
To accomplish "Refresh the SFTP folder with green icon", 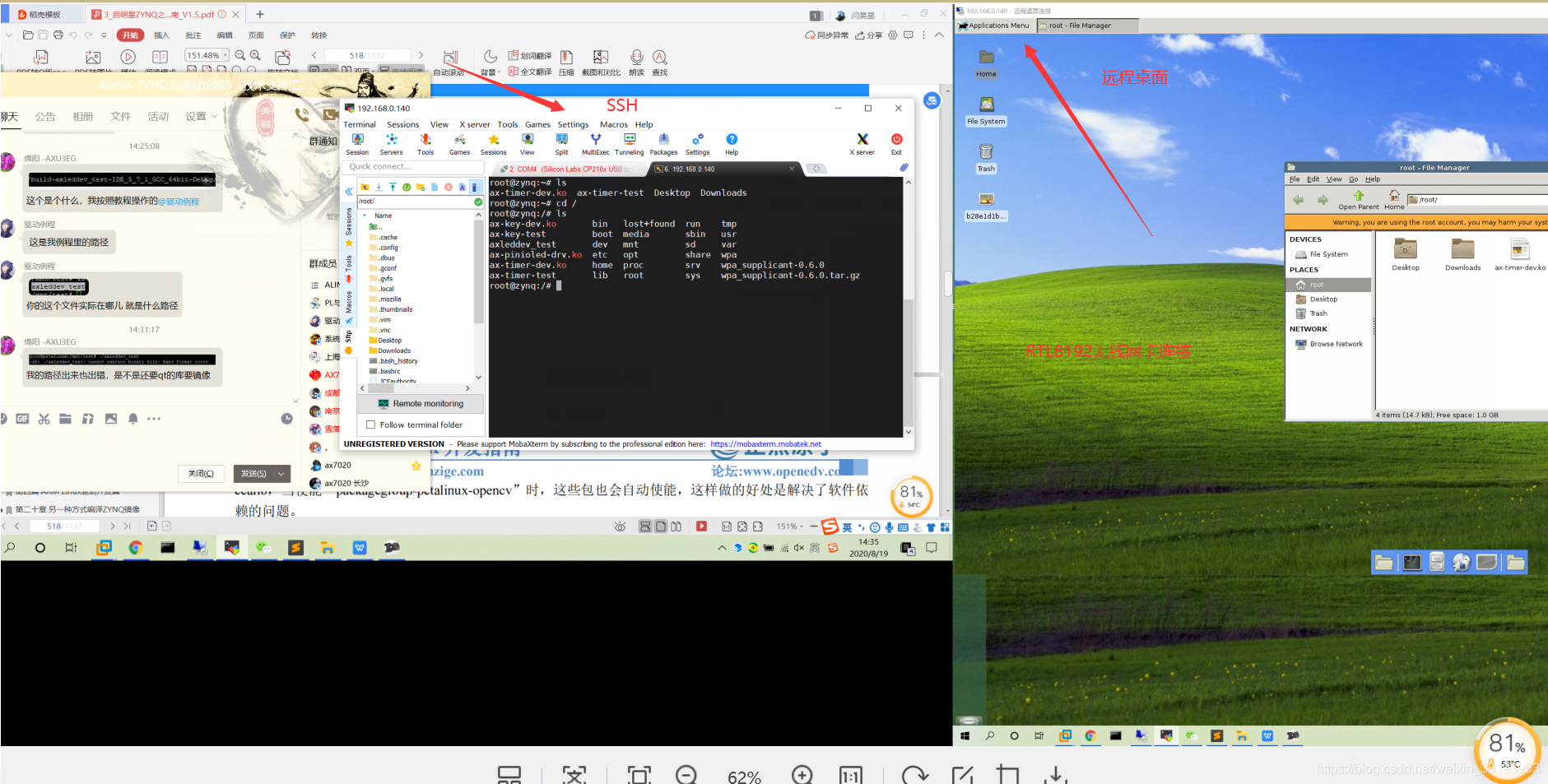I will (407, 187).
